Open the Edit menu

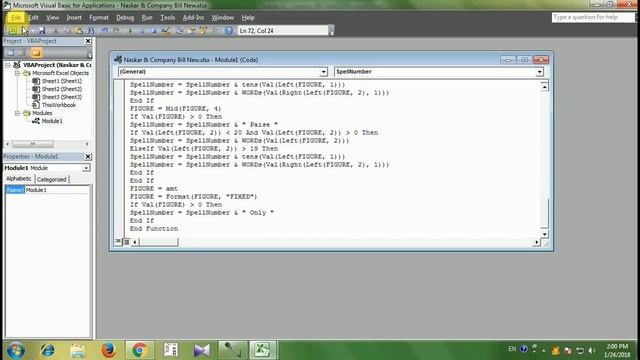tap(33, 18)
